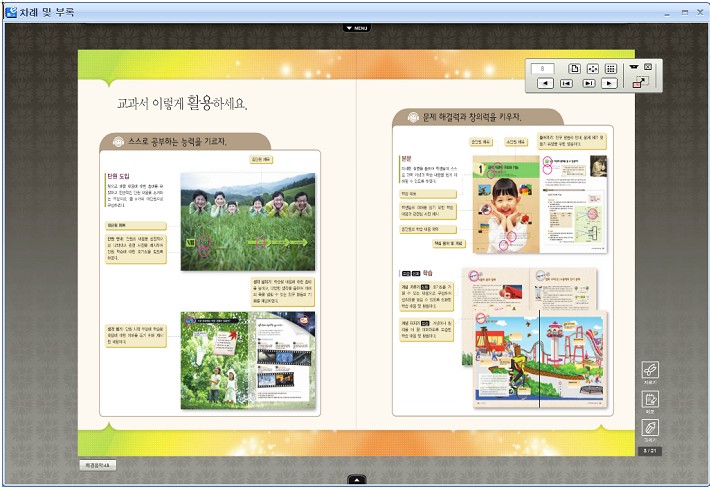
Task: Expand the top MENU dropdown tab
Action: tap(357, 28)
